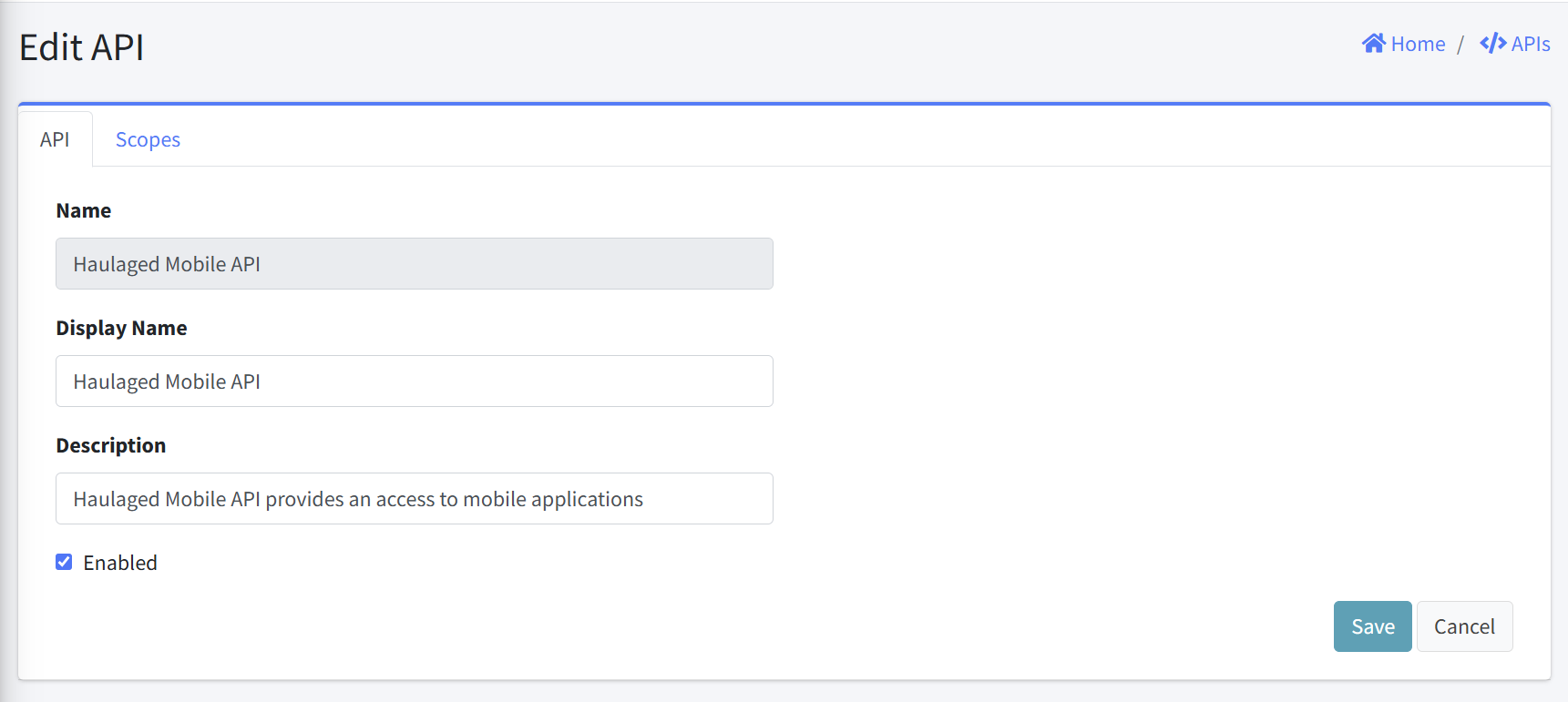Cancel editing the API
The height and width of the screenshot is (702, 1568).
click(x=1464, y=626)
